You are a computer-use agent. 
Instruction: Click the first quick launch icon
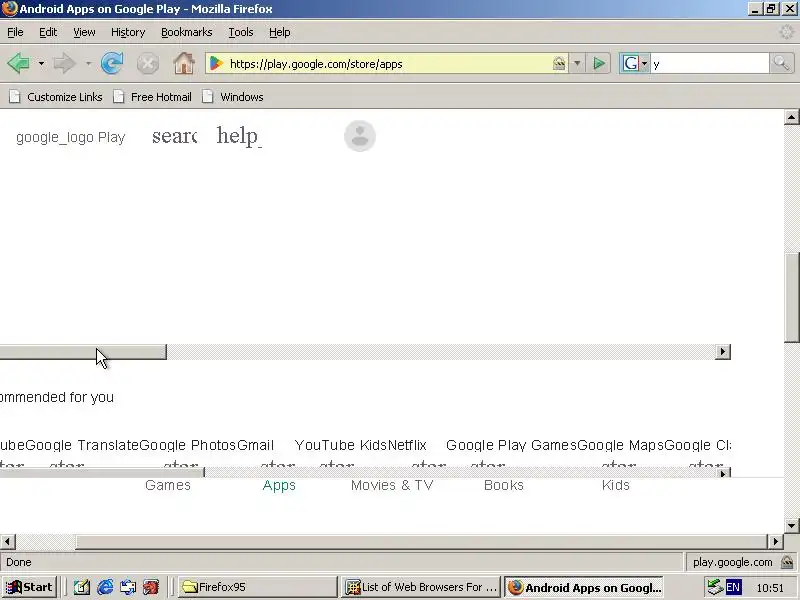coord(82,587)
